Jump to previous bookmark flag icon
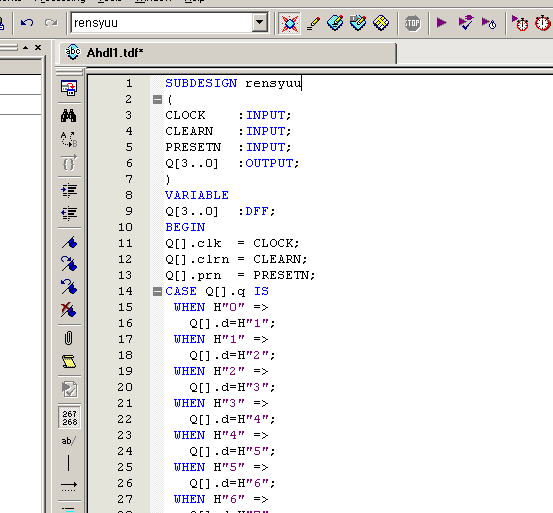The image size is (553, 513). [x=69, y=287]
